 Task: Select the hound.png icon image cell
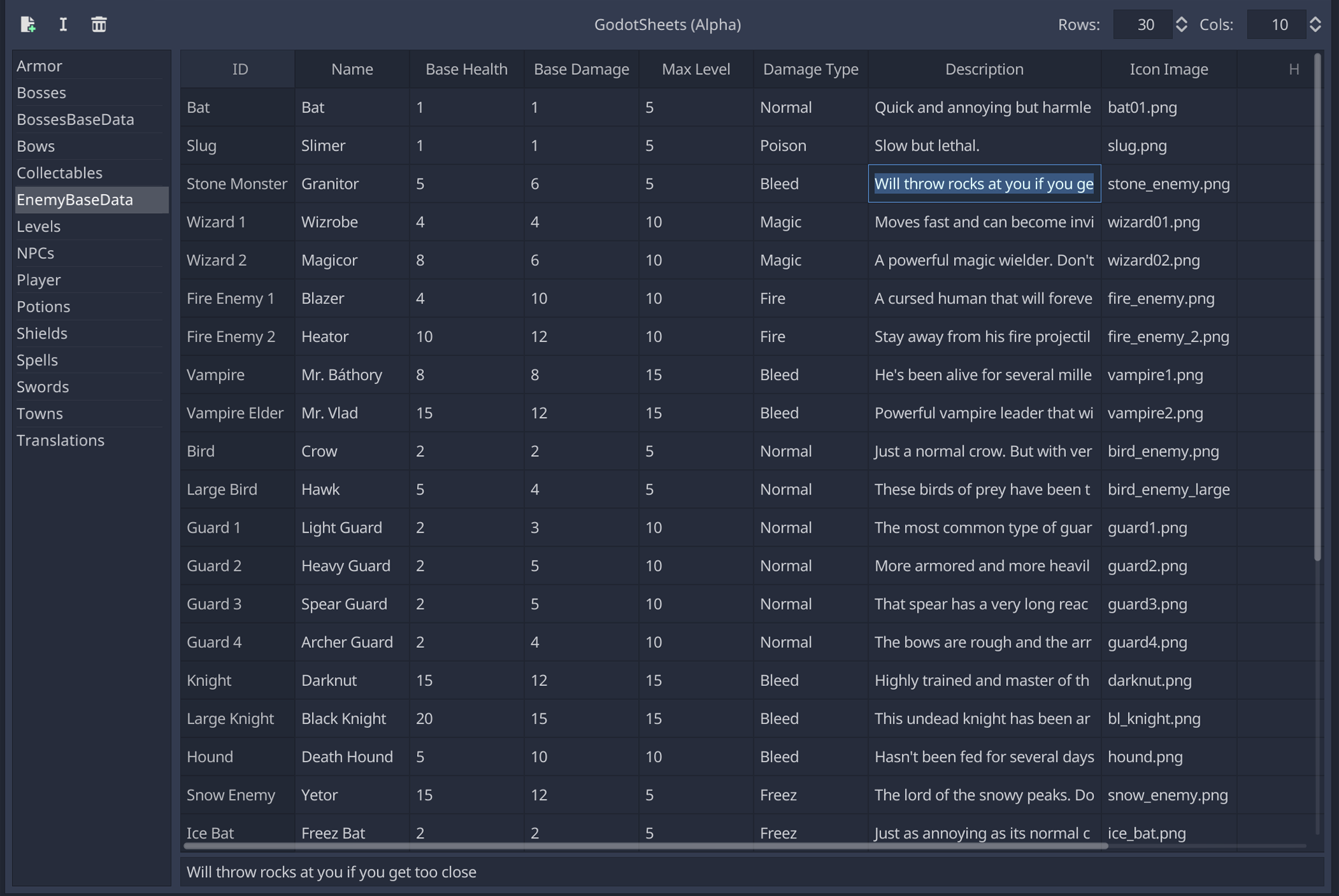pos(1168,757)
